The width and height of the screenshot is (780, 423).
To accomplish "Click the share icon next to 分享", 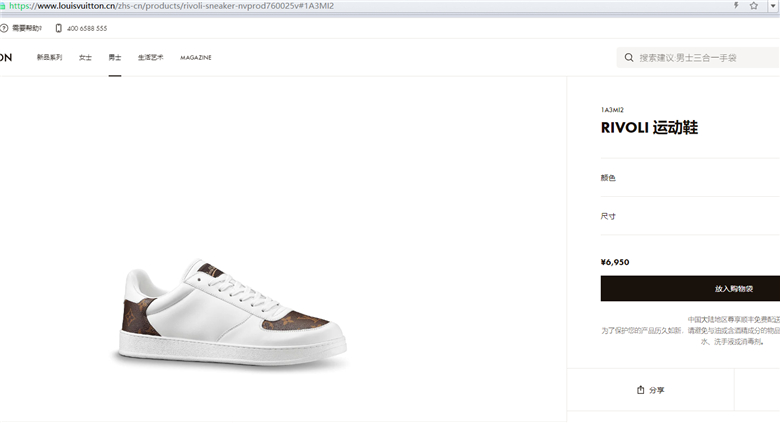I will 641,390.
